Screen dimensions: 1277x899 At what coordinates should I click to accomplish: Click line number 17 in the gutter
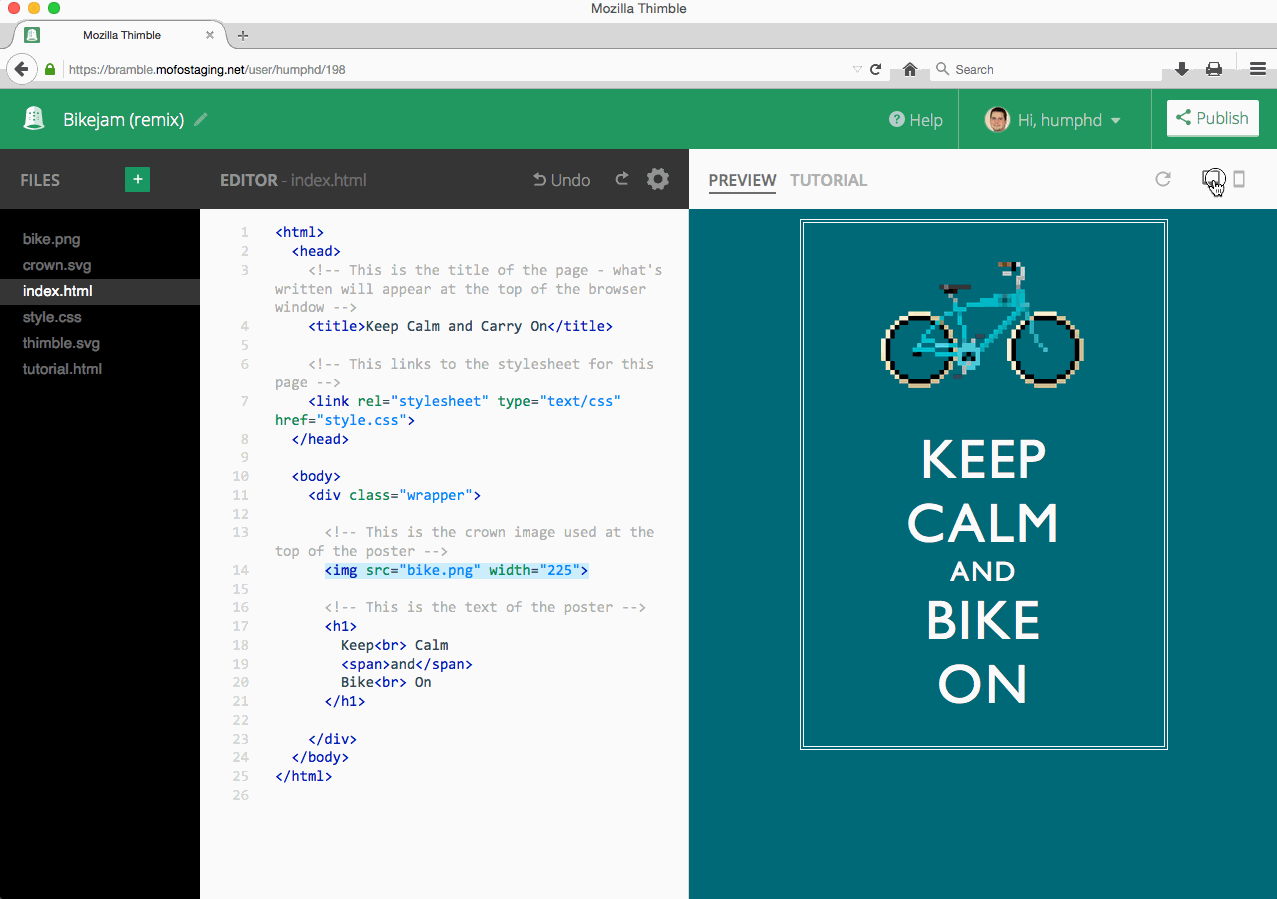pyautogui.click(x=240, y=626)
